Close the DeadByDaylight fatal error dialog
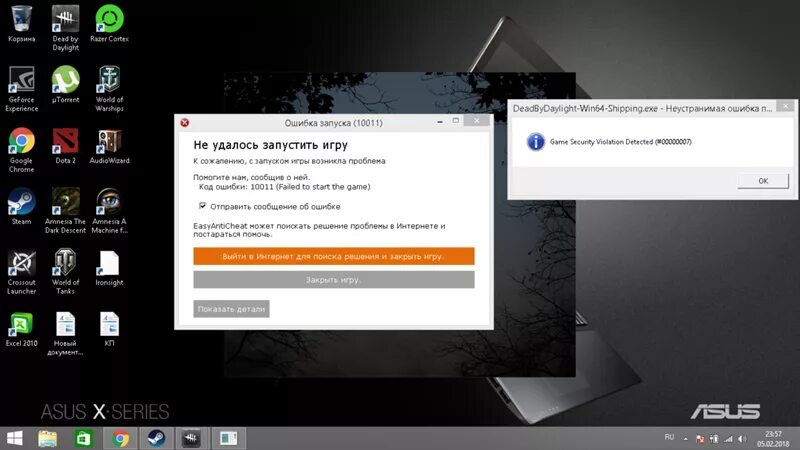The width and height of the screenshot is (800, 450). click(786, 106)
